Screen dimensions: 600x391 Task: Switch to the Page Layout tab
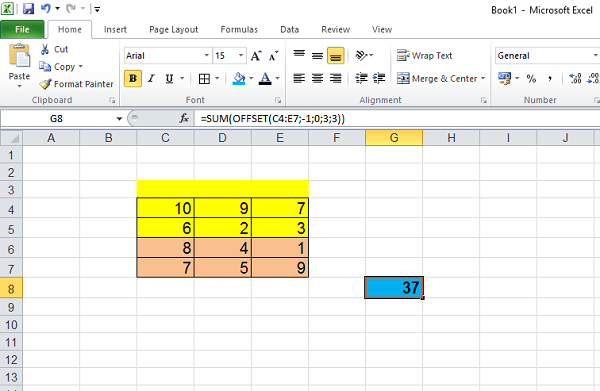[174, 29]
